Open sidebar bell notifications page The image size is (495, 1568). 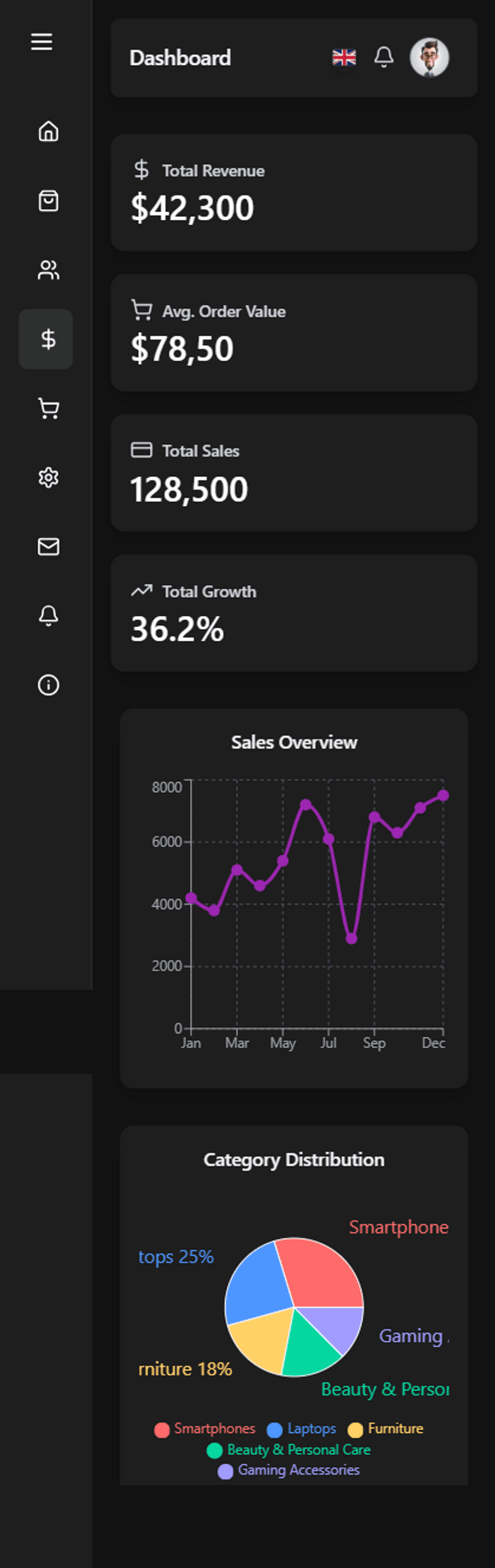click(48, 616)
